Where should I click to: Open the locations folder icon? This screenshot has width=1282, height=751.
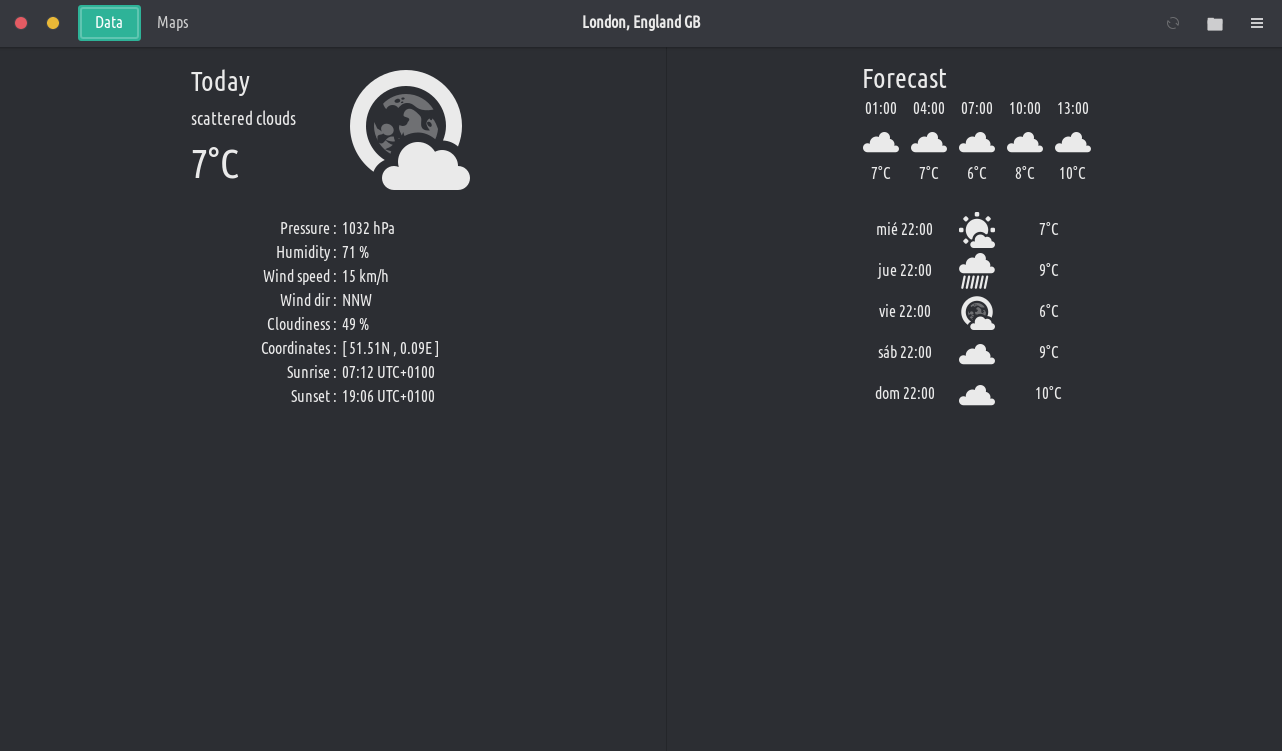coord(1215,23)
